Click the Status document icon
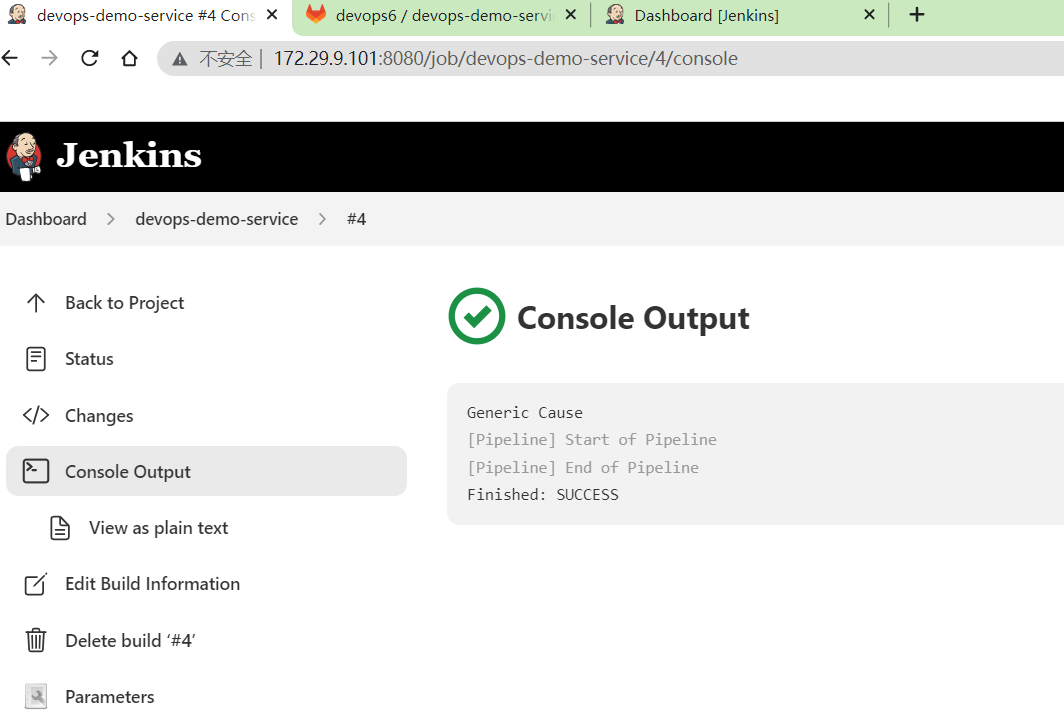The image size is (1064, 728). pos(36,359)
